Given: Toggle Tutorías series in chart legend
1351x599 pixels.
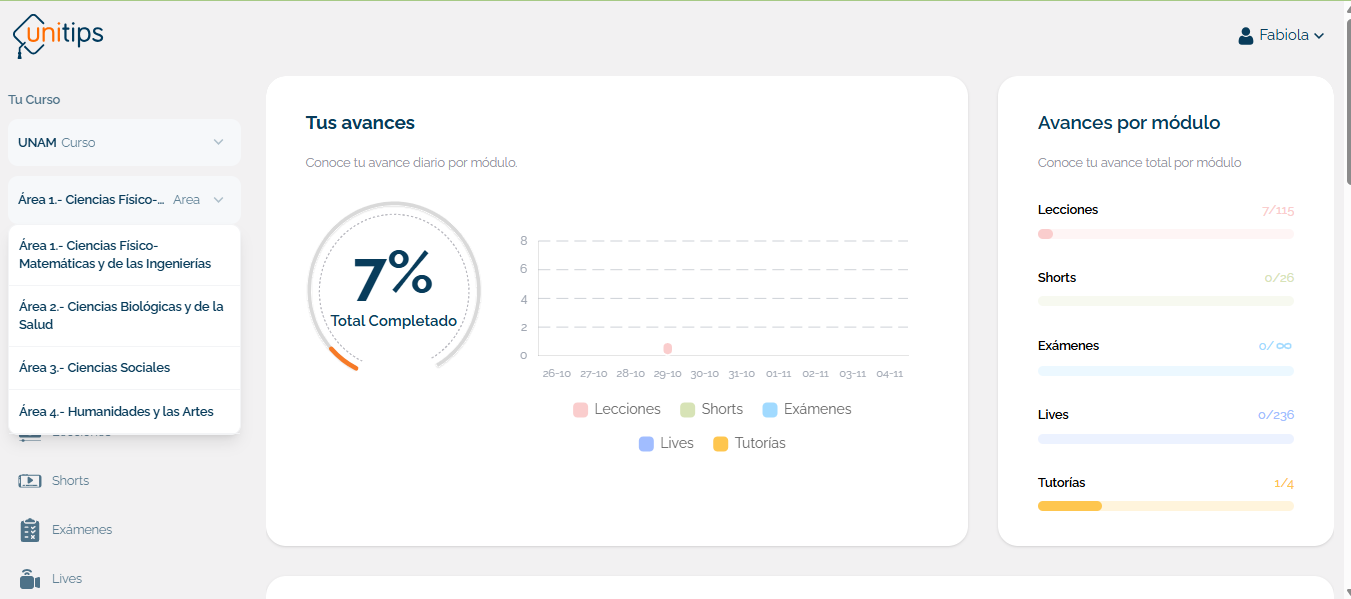Looking at the screenshot, I should (x=749, y=443).
